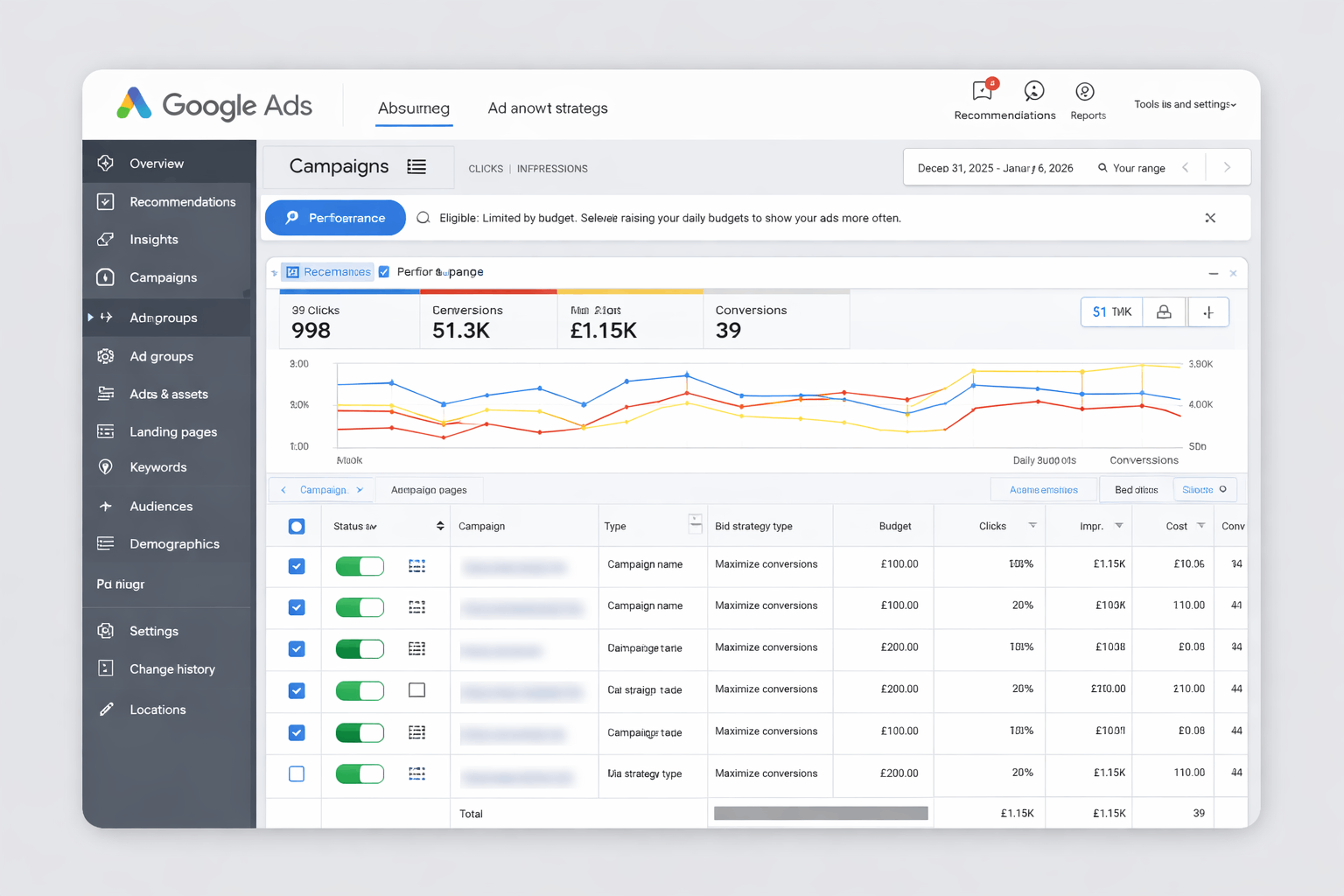Check the last campaign row's checkbox
Screen dimensions: 1344x896
pyautogui.click(x=296, y=773)
